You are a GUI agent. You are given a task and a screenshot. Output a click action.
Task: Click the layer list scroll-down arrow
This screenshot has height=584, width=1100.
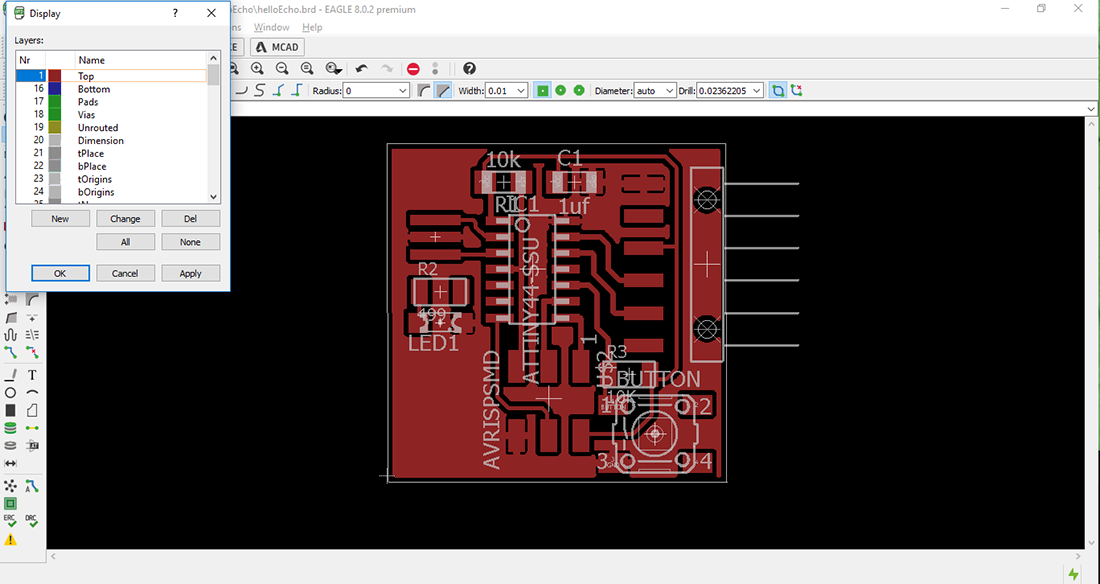click(x=214, y=197)
